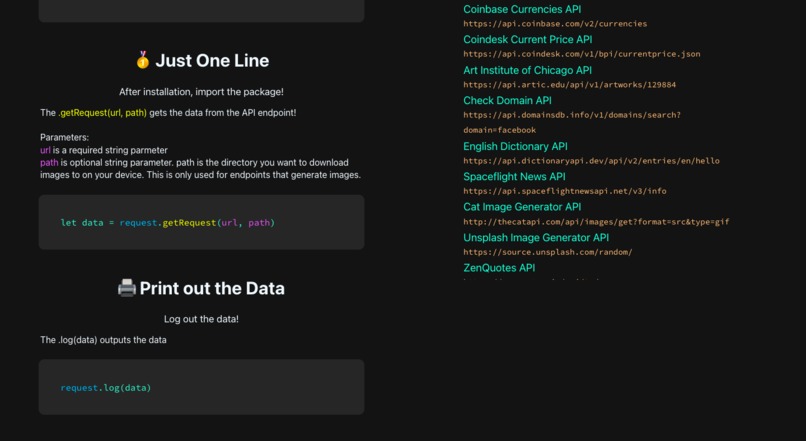Click The .log(data) outputs the data text
This screenshot has width=806, height=441.
click(103, 340)
